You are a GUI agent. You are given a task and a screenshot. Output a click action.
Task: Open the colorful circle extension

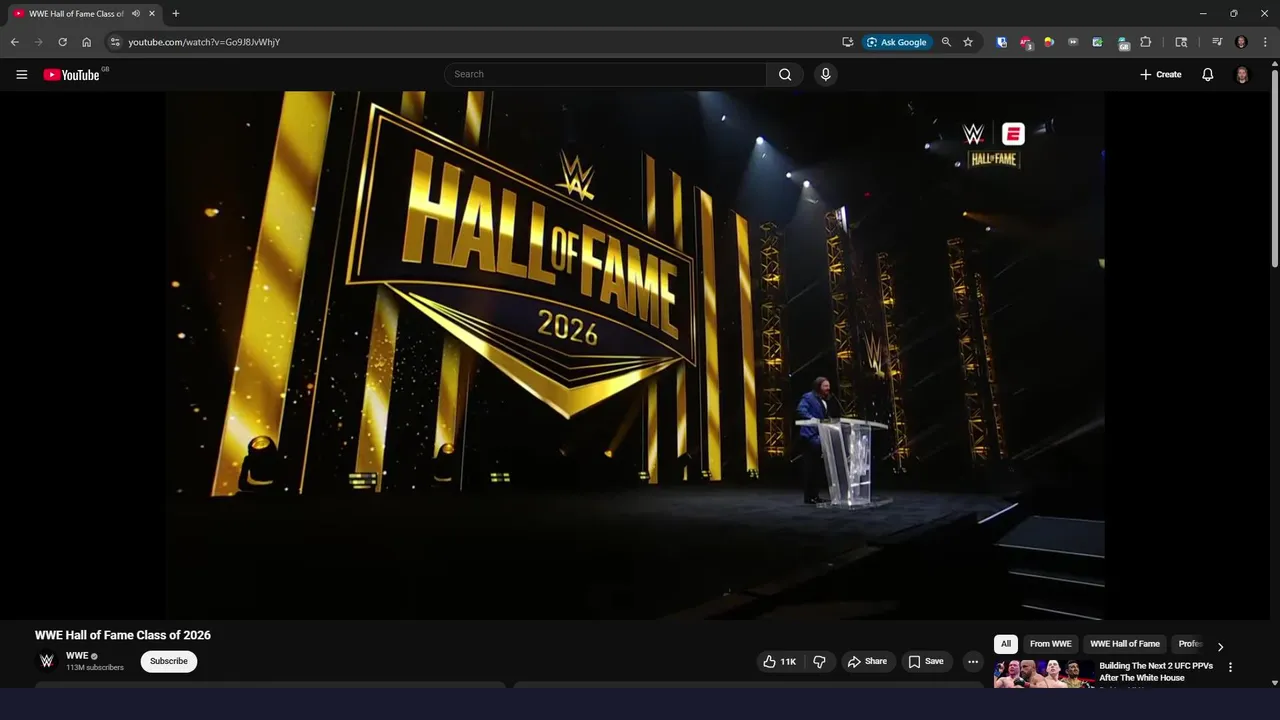(1049, 42)
